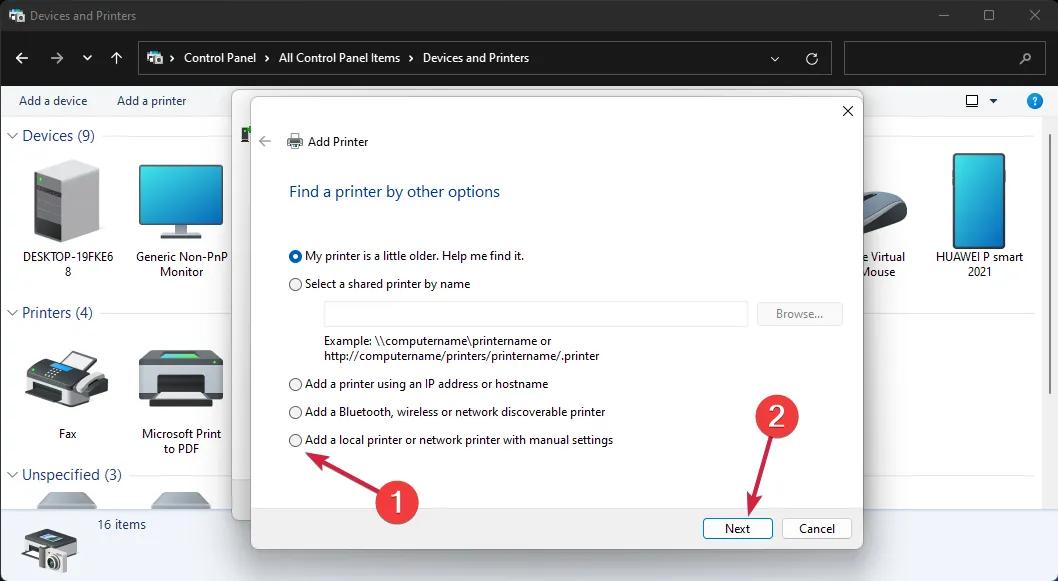Click inside the Control Panel search box
1058x581 pixels.
tap(930, 58)
